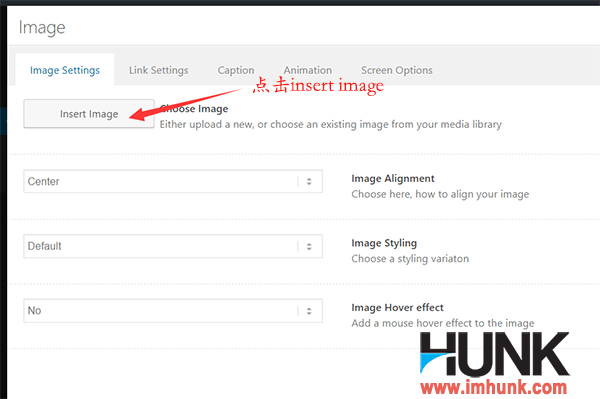Open the Image Hover effect dropdown showing No

173,311
